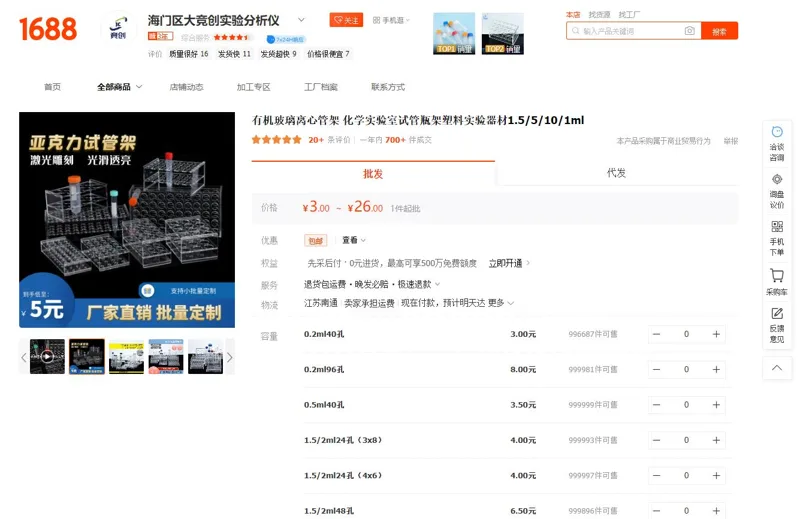800x519 pixels.
Task: Click the orange 搜索 button
Action: 719,31
